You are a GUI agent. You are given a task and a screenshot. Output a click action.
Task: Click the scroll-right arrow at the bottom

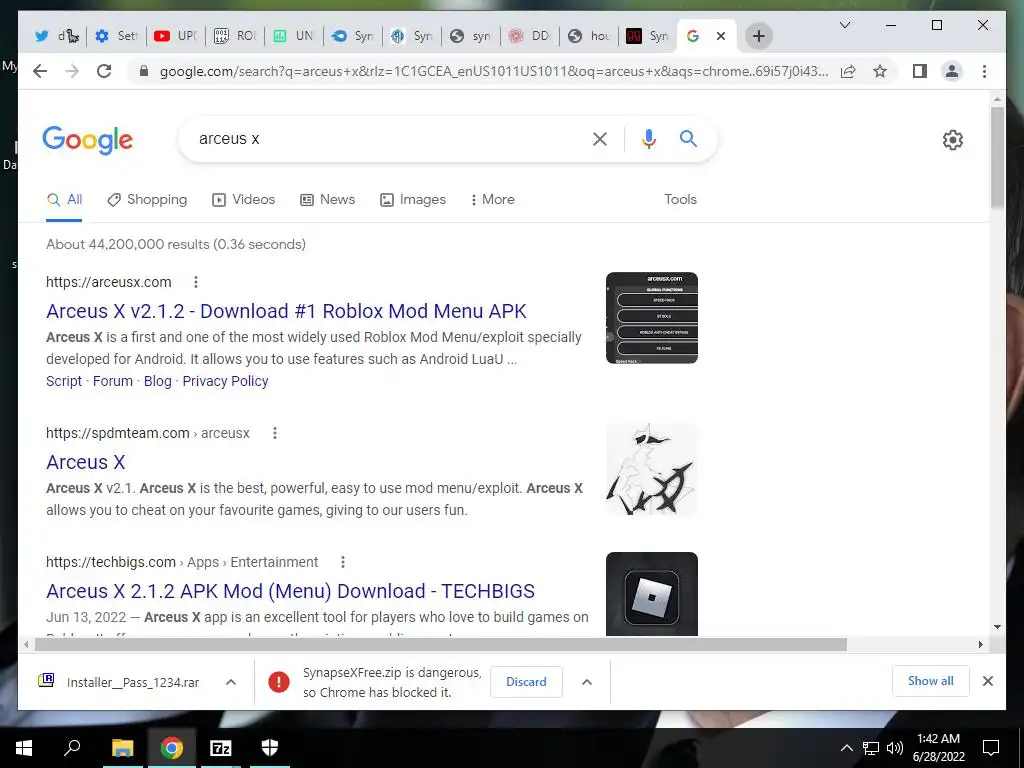[x=980, y=645]
